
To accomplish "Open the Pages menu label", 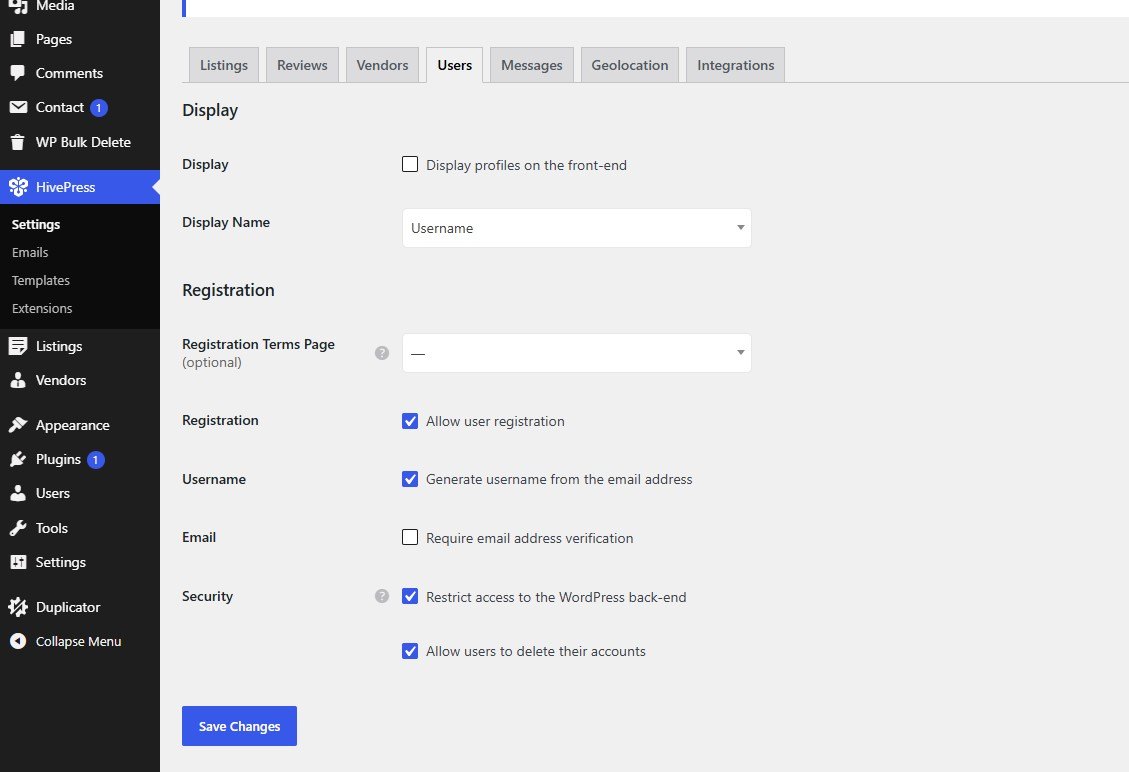I will 54,40.
